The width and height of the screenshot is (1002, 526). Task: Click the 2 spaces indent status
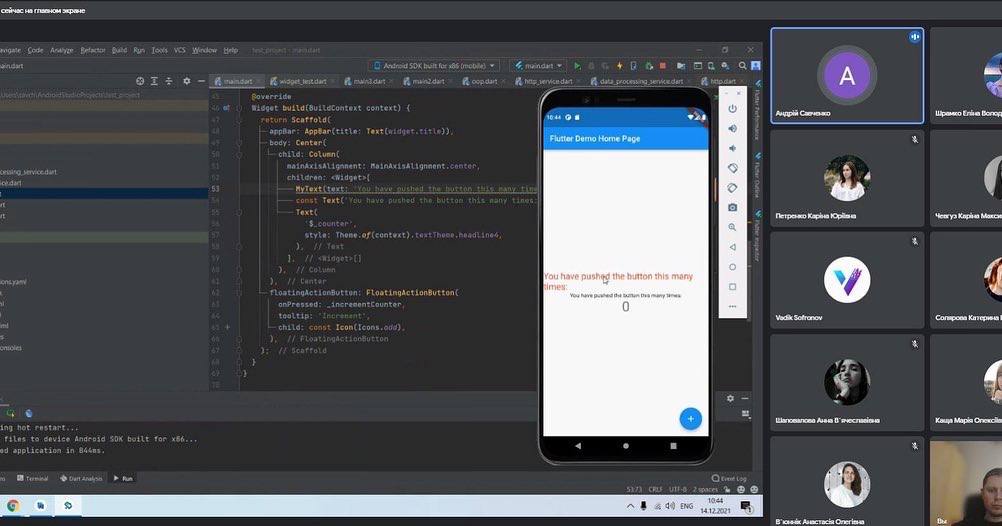point(705,490)
